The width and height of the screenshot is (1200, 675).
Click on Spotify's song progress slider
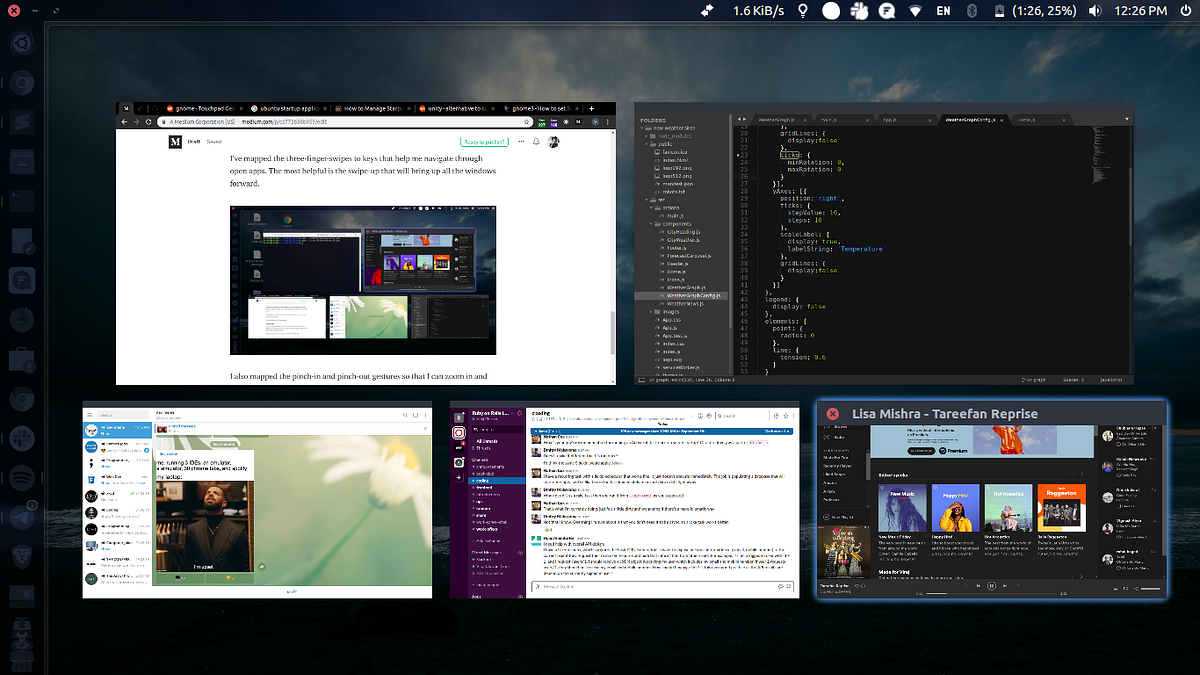(993, 593)
